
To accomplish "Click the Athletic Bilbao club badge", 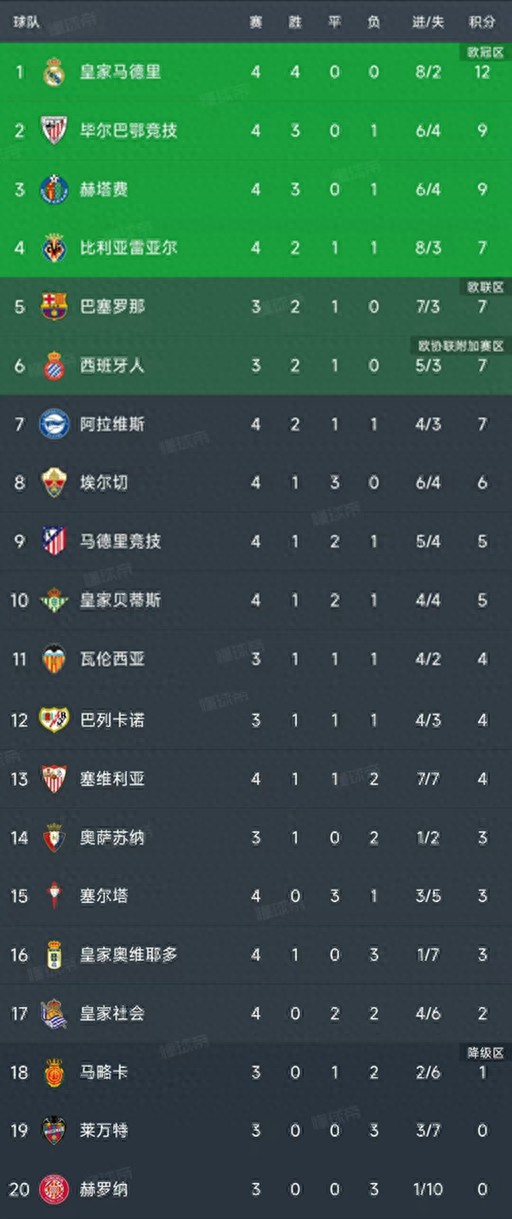I will point(54,130).
